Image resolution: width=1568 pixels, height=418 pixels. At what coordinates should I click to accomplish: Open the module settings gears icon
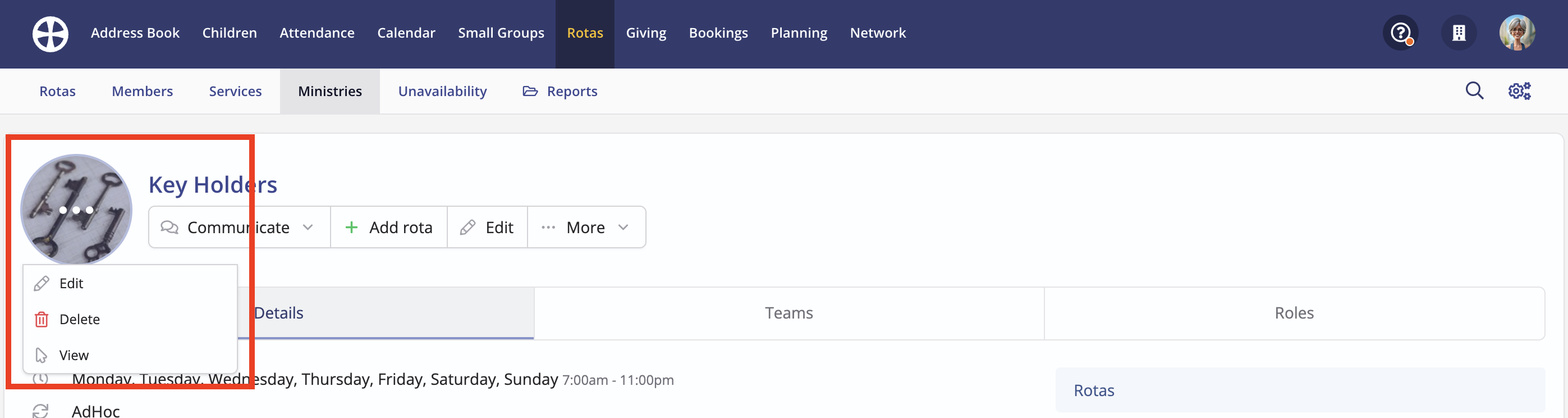click(1519, 91)
